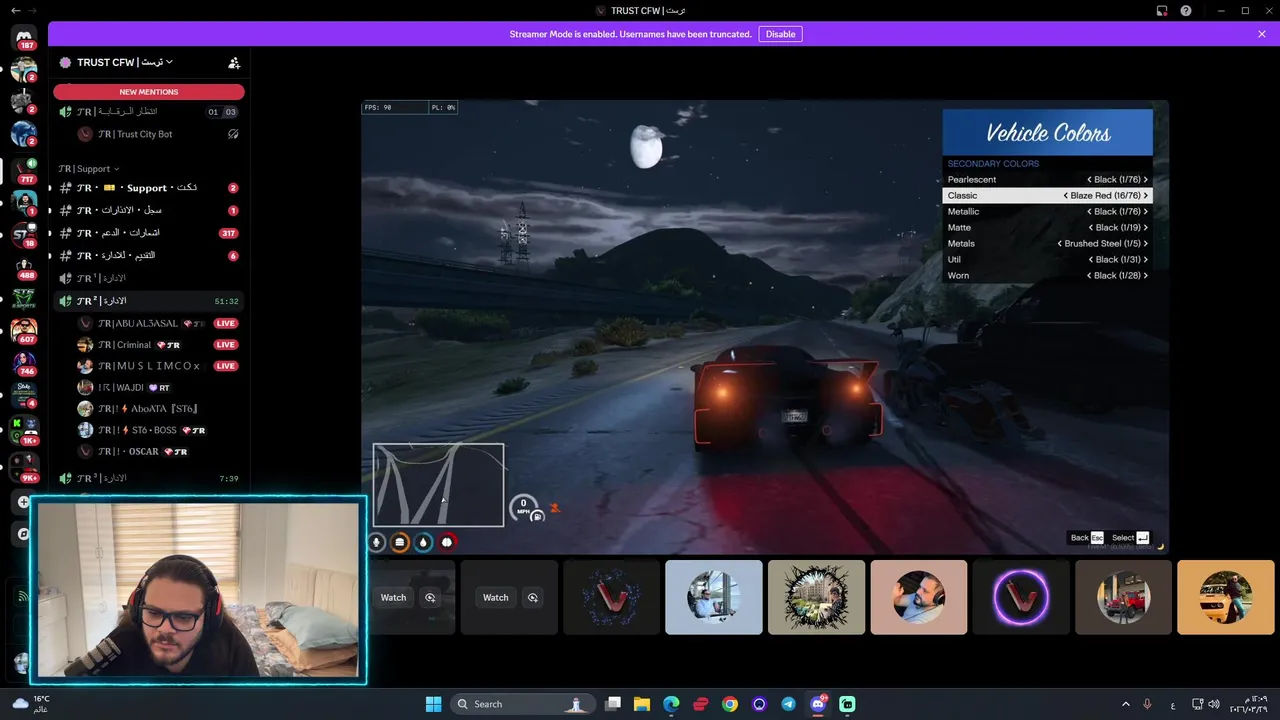Open the server icon with 607 badge
The image size is (1280, 720).
(25, 330)
